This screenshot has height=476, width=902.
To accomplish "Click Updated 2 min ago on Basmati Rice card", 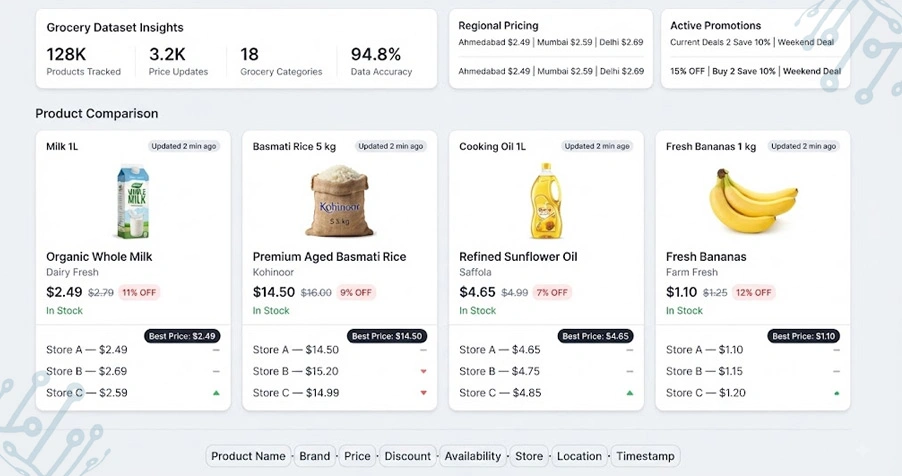I will [x=391, y=146].
